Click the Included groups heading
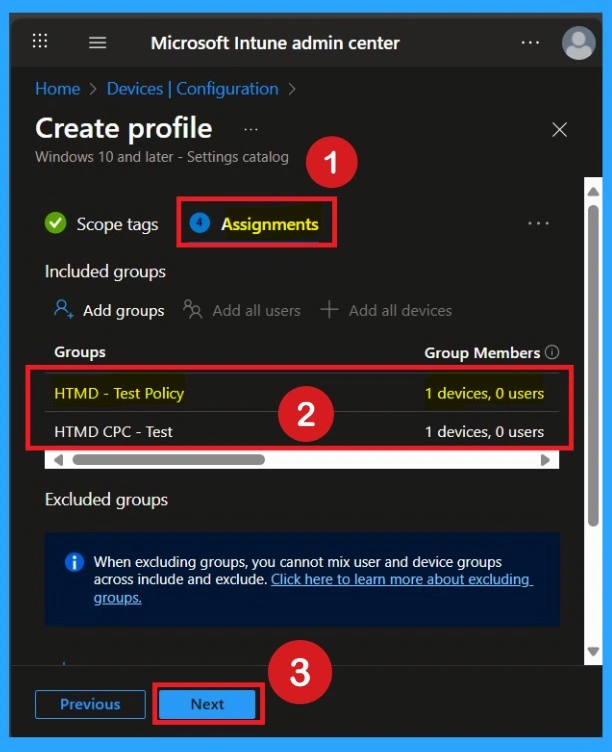The width and height of the screenshot is (612, 752). (x=105, y=271)
